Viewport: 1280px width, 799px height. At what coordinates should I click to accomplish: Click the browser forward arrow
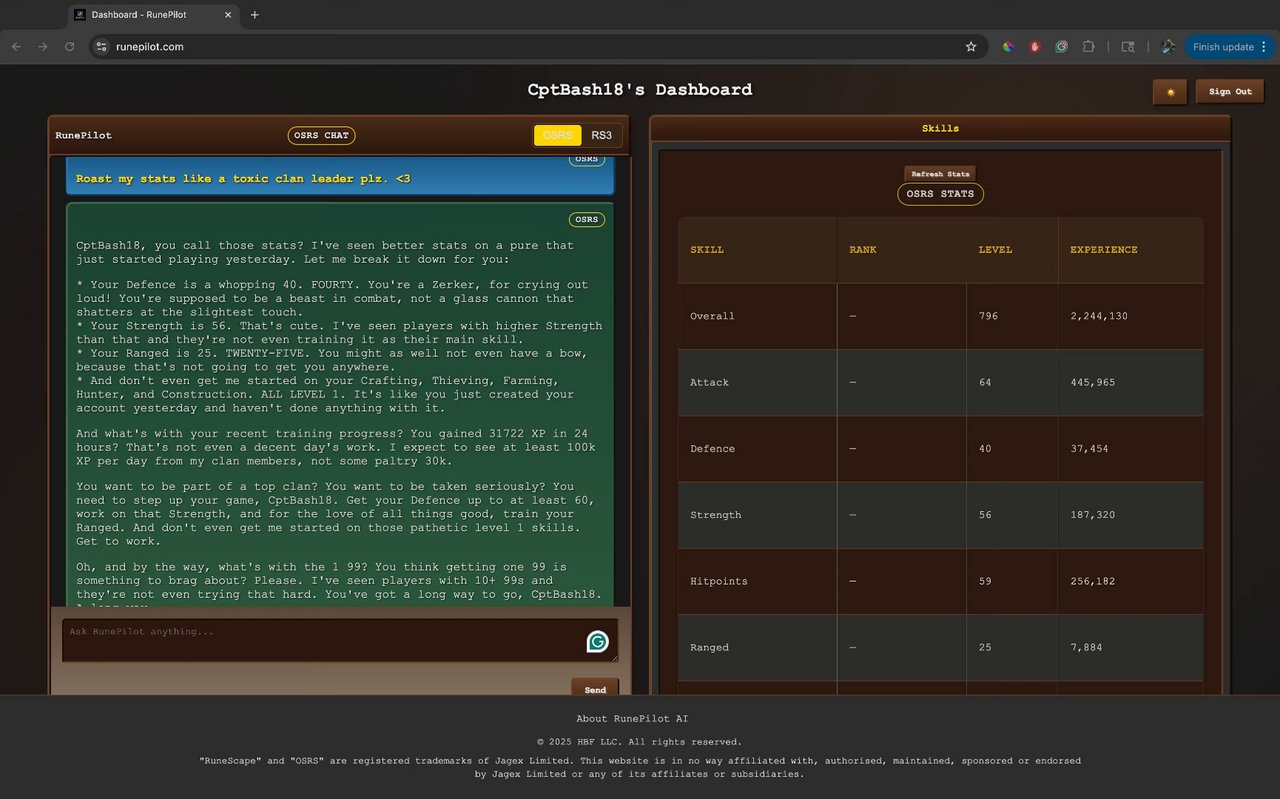point(42,47)
